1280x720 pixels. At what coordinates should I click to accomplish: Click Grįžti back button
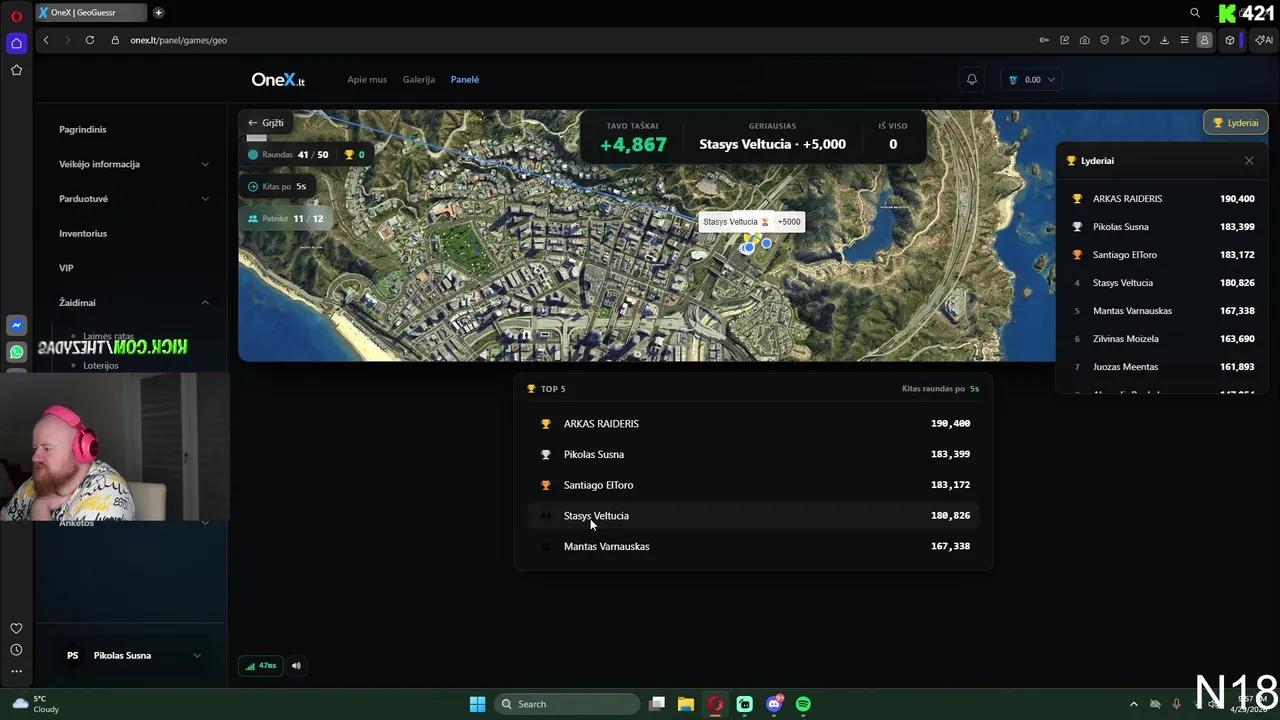click(266, 122)
